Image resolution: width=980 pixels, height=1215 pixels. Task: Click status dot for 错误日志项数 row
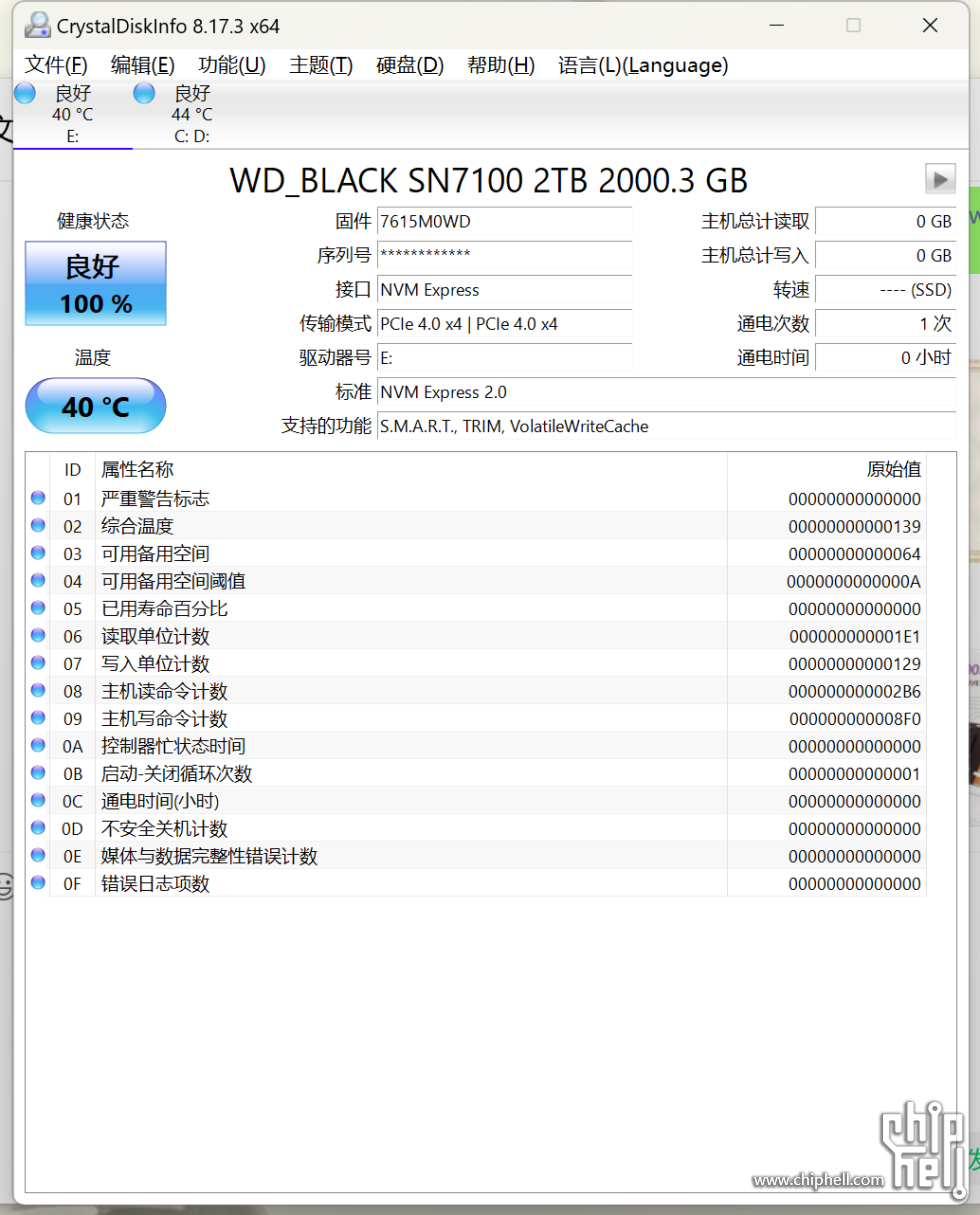(x=38, y=883)
